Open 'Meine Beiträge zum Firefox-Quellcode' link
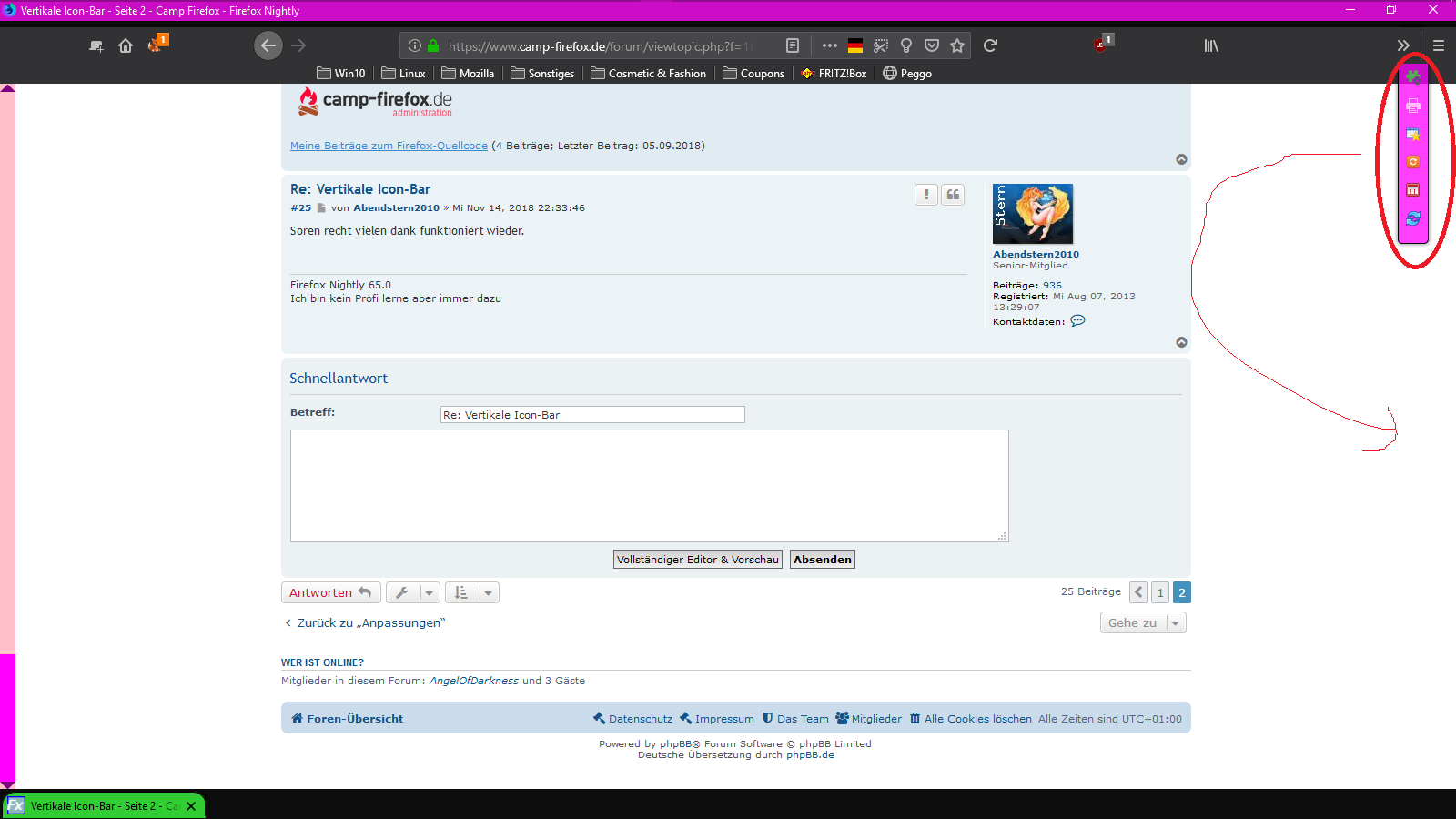Image resolution: width=1456 pixels, height=819 pixels. point(389,146)
